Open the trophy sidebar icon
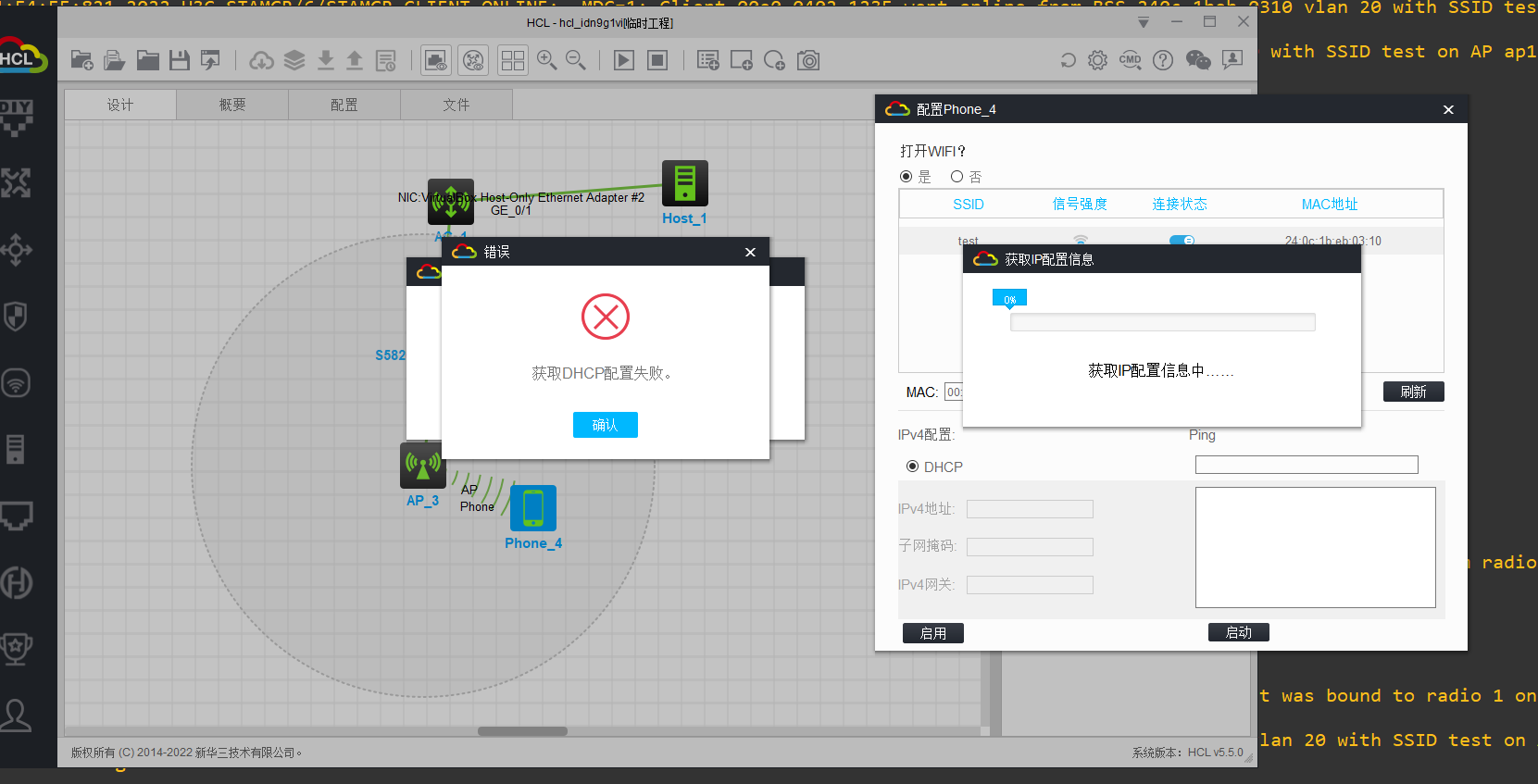The height and width of the screenshot is (784, 1538). pos(16,649)
